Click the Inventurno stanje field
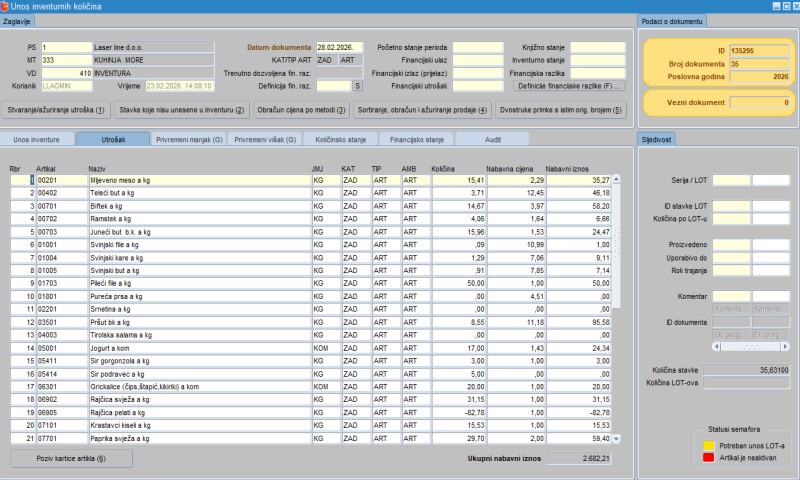Viewport: 800px width, 480px height. [x=597, y=60]
